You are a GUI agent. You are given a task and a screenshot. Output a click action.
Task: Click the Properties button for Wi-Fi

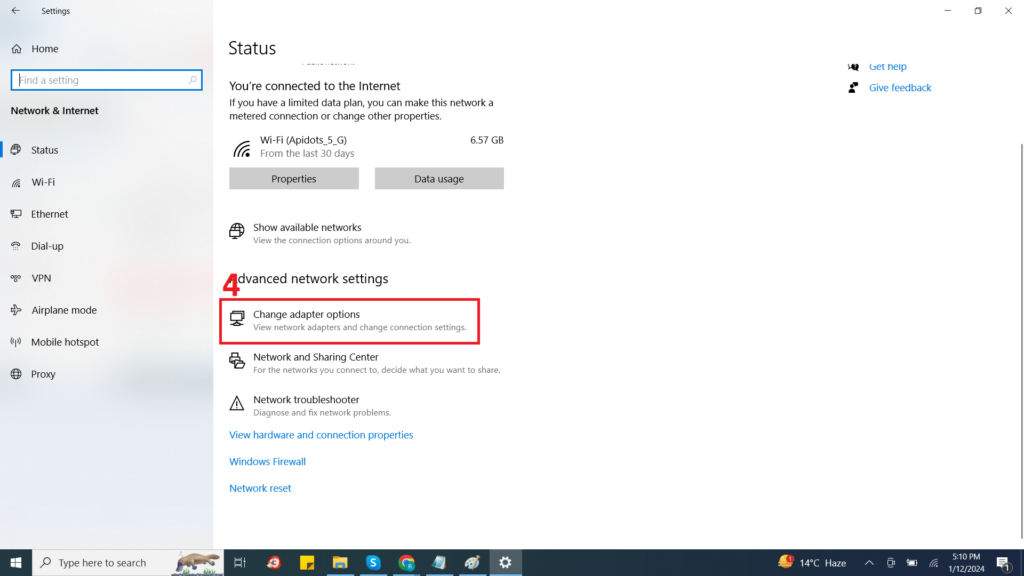tap(293, 179)
